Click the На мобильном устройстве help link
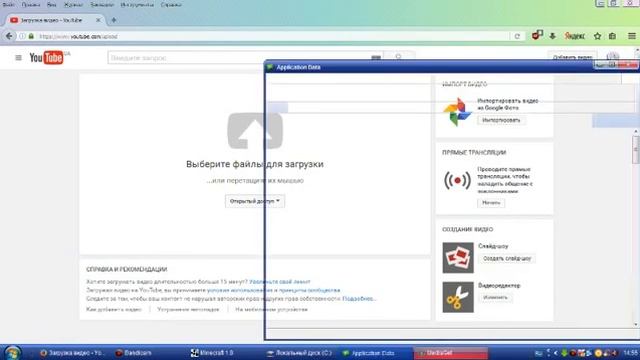This screenshot has height=360, width=640. coord(271,309)
